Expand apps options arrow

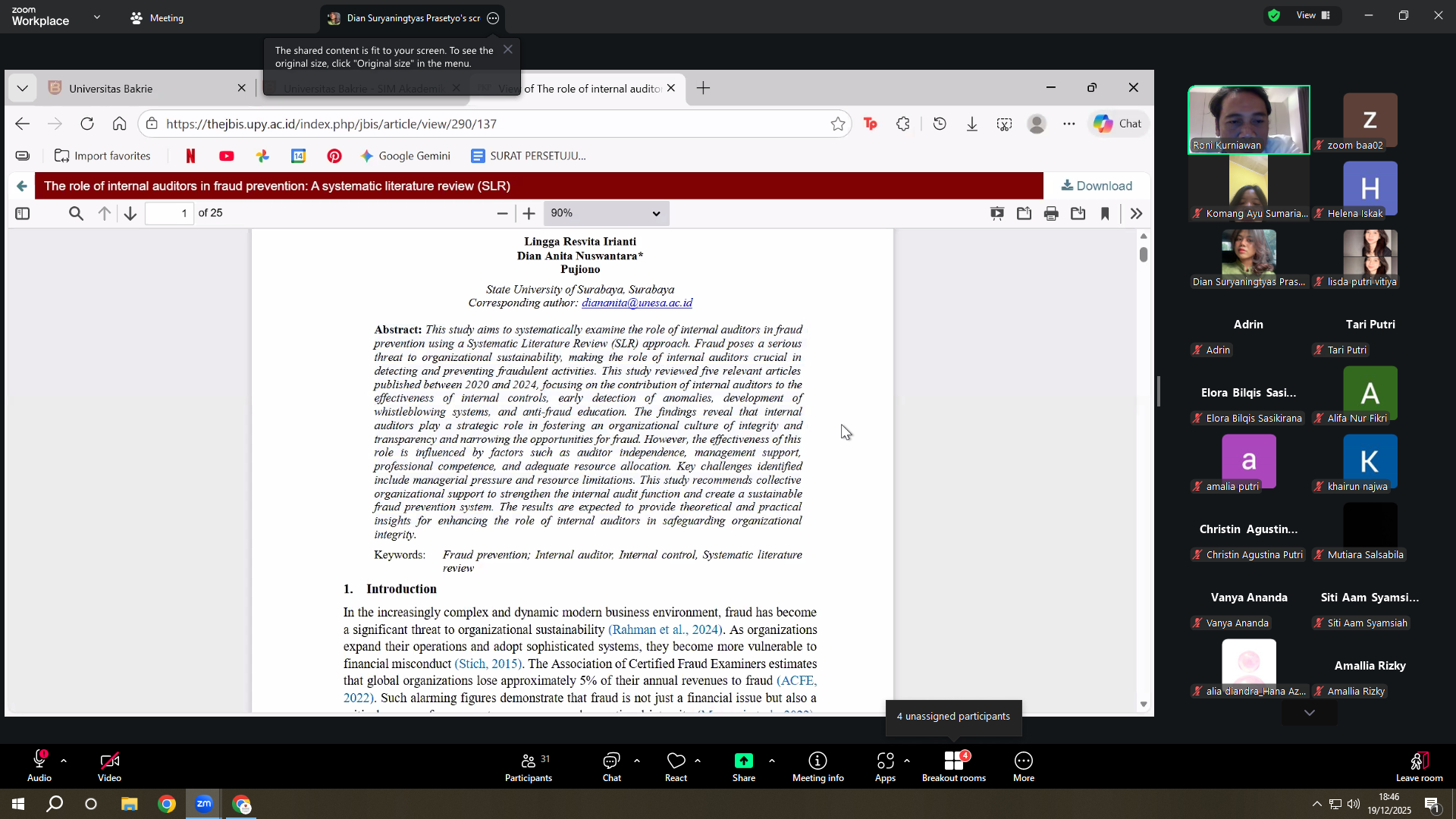907,760
